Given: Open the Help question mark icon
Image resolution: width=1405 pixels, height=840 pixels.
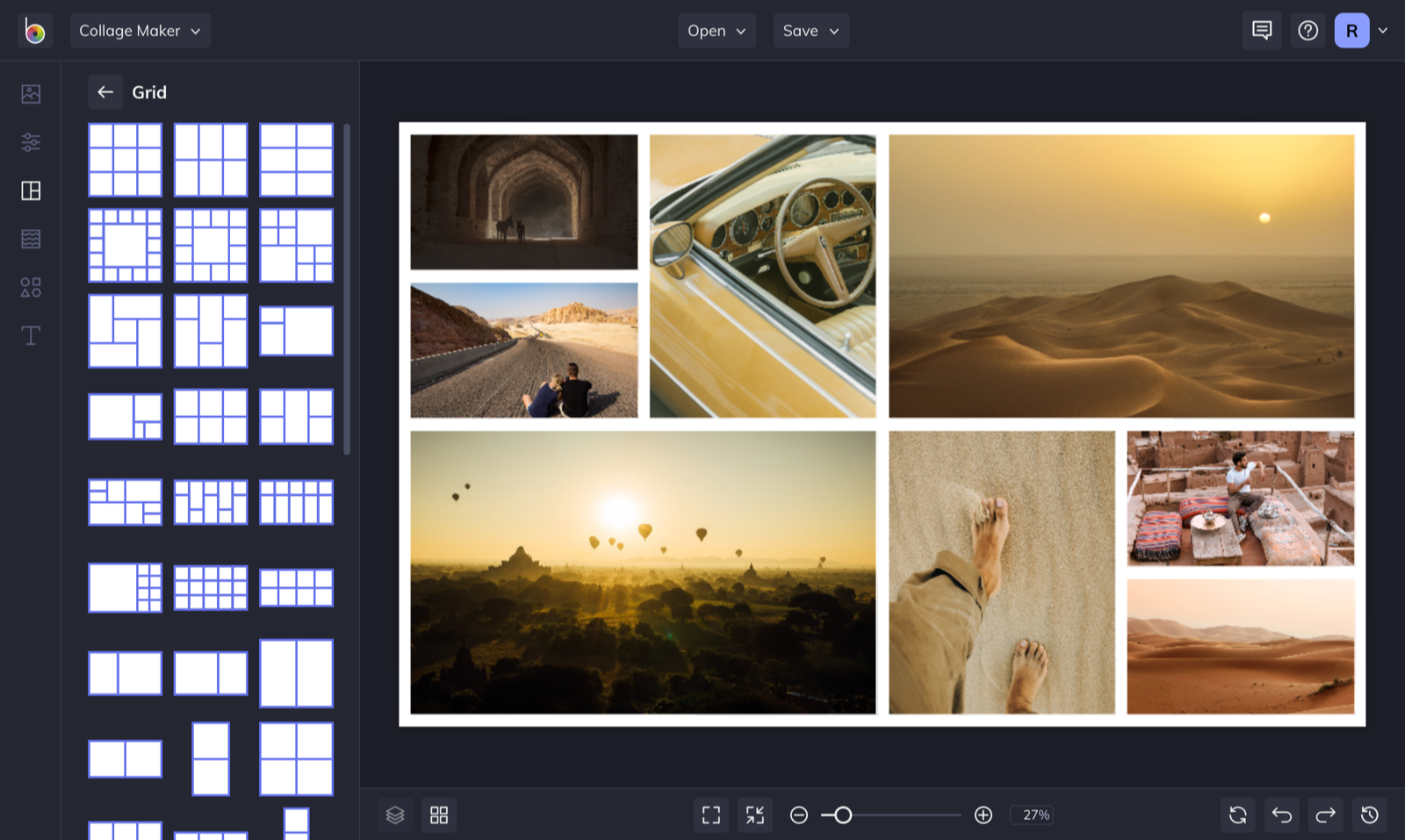Looking at the screenshot, I should coord(1308,30).
